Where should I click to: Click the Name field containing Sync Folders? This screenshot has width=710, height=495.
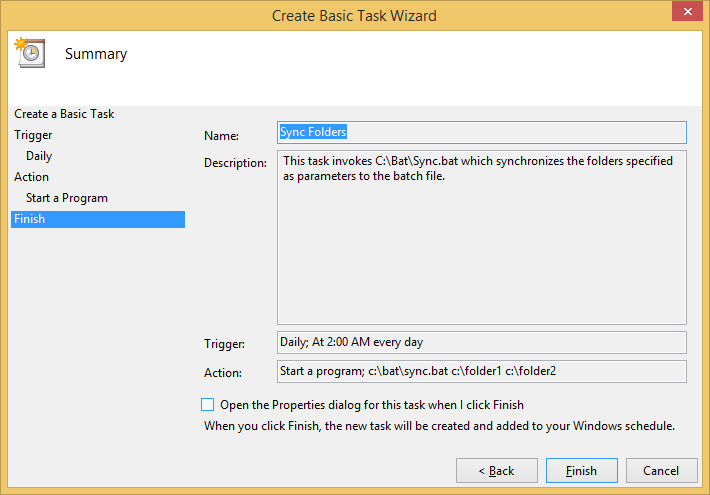click(x=482, y=132)
